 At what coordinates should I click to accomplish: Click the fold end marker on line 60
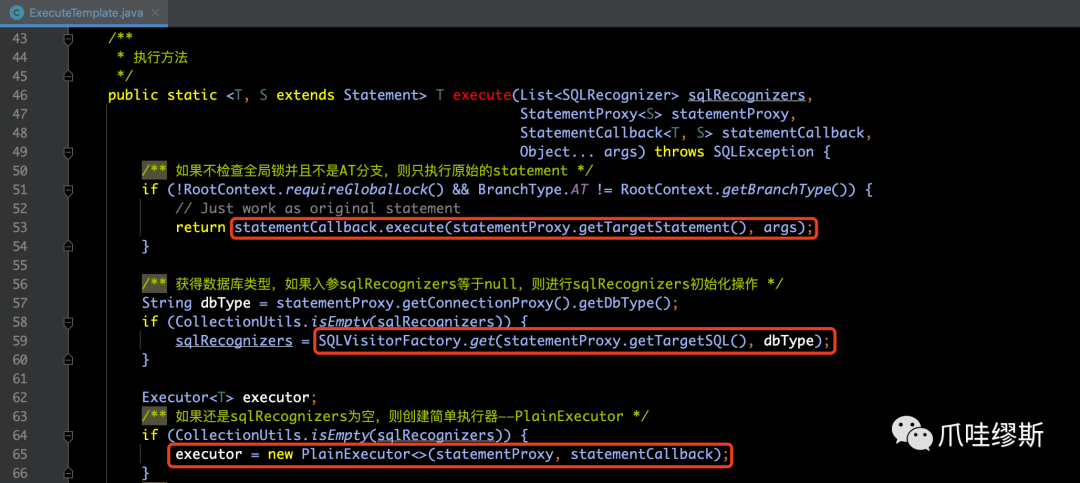click(x=68, y=359)
